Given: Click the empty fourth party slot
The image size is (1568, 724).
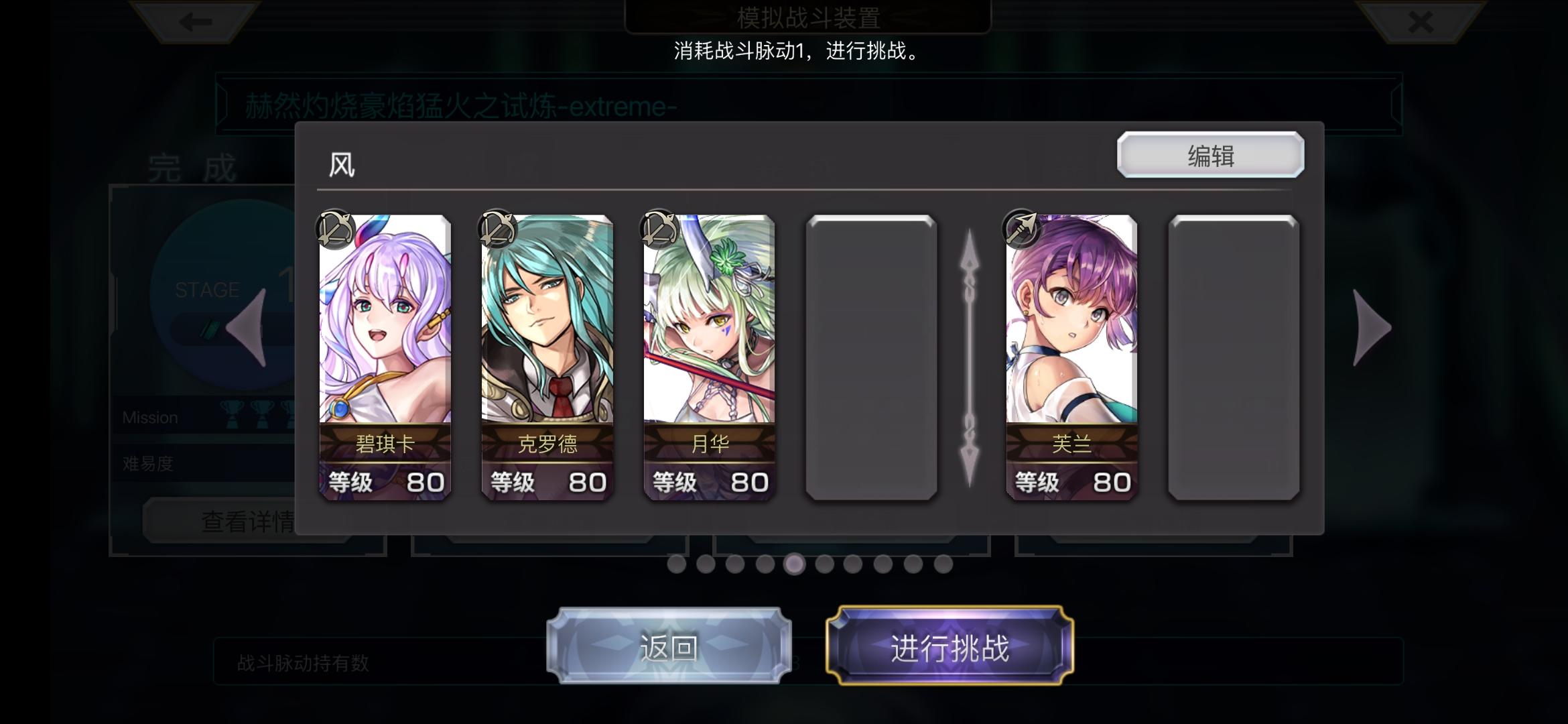Looking at the screenshot, I should point(871,357).
